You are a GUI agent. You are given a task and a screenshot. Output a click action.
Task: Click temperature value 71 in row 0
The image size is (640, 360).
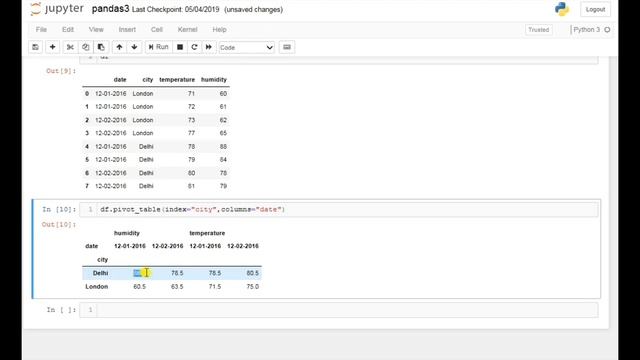(x=191, y=93)
